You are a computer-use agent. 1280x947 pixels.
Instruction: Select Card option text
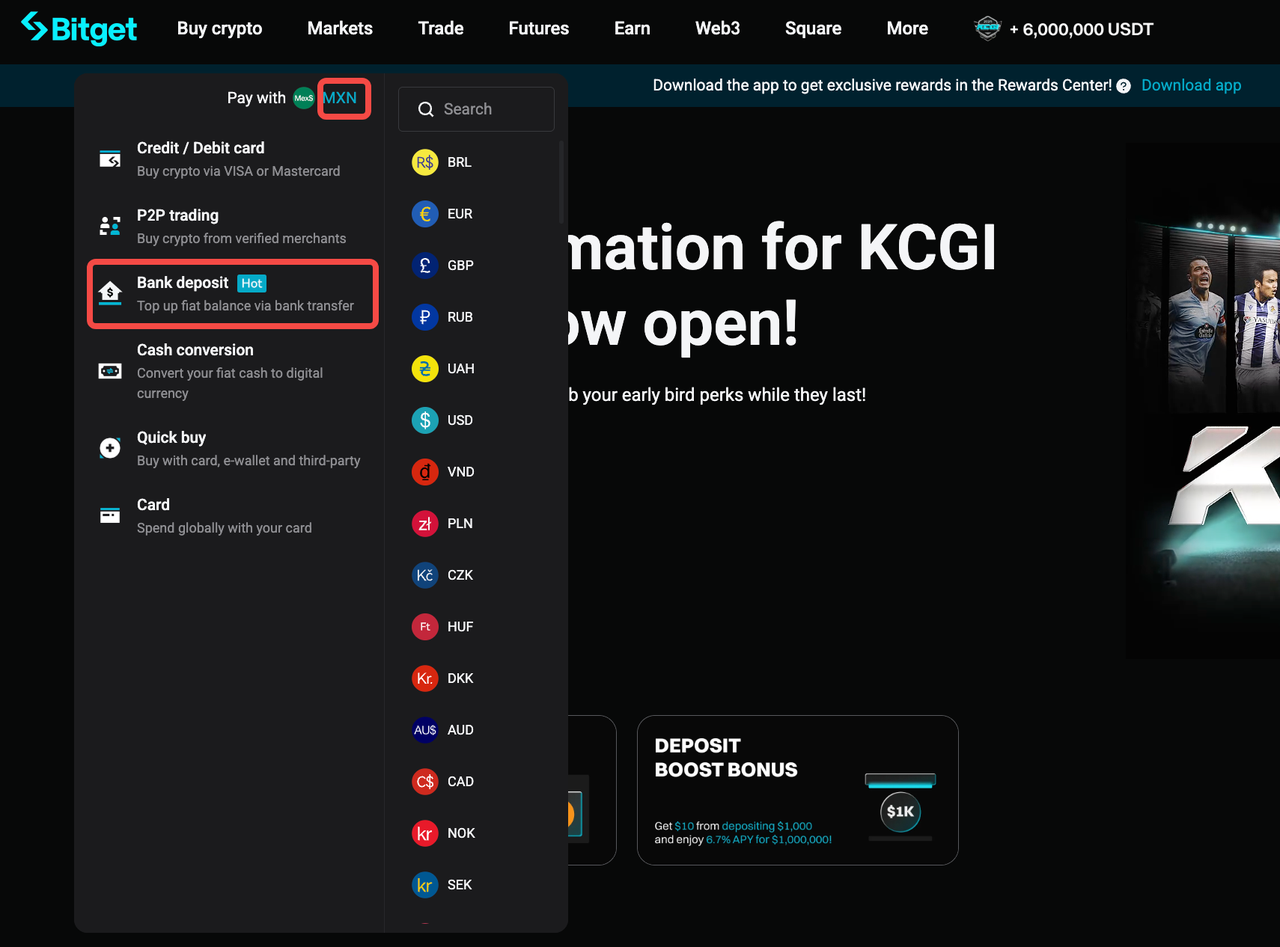coord(153,505)
